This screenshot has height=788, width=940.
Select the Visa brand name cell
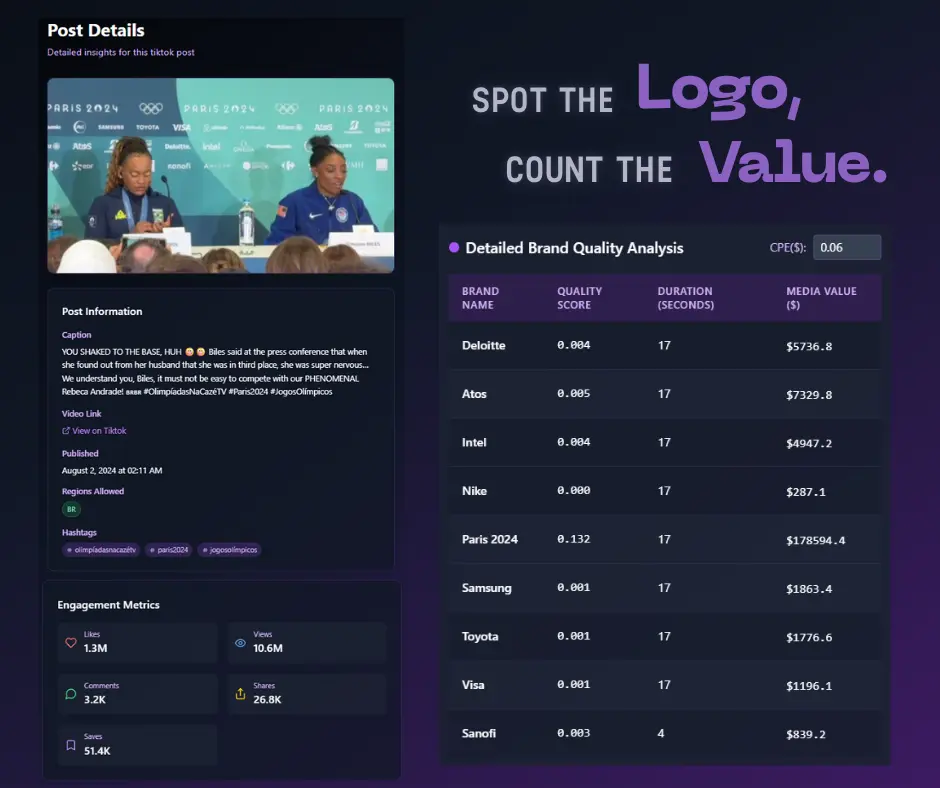[x=472, y=685]
